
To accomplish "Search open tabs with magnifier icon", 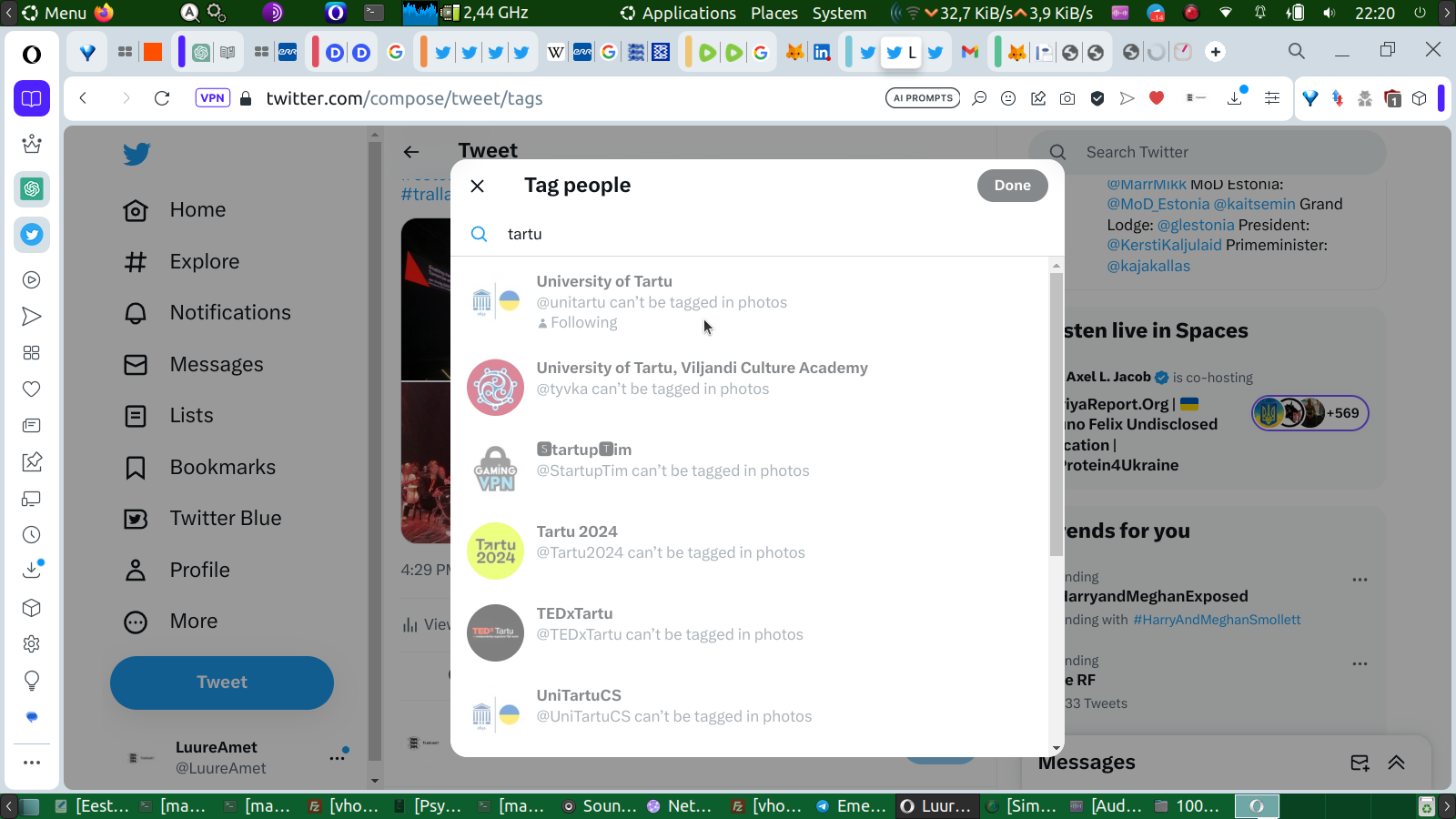I will coord(1297,52).
